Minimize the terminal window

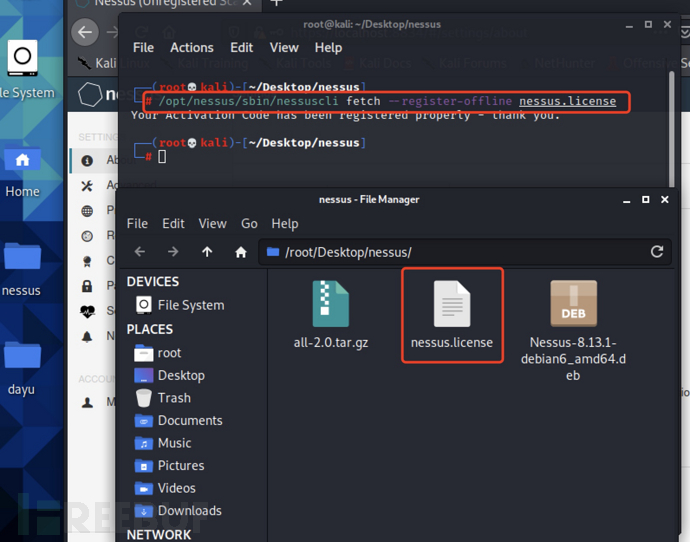pyautogui.click(x=629, y=26)
